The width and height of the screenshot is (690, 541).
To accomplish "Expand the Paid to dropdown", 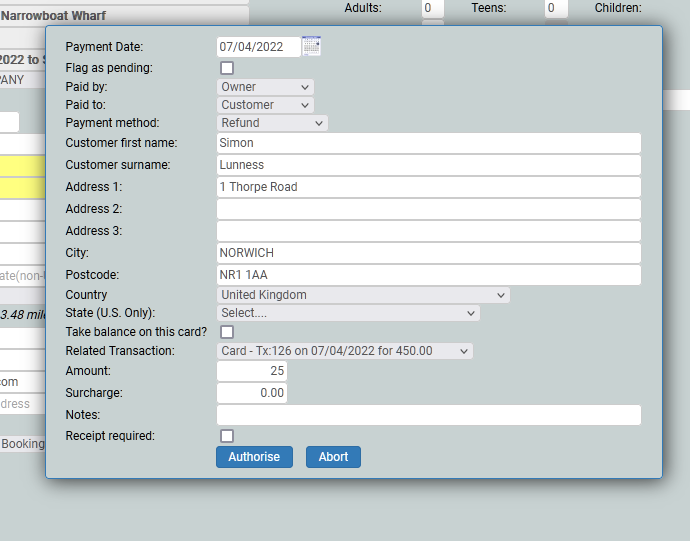I will click(x=265, y=105).
